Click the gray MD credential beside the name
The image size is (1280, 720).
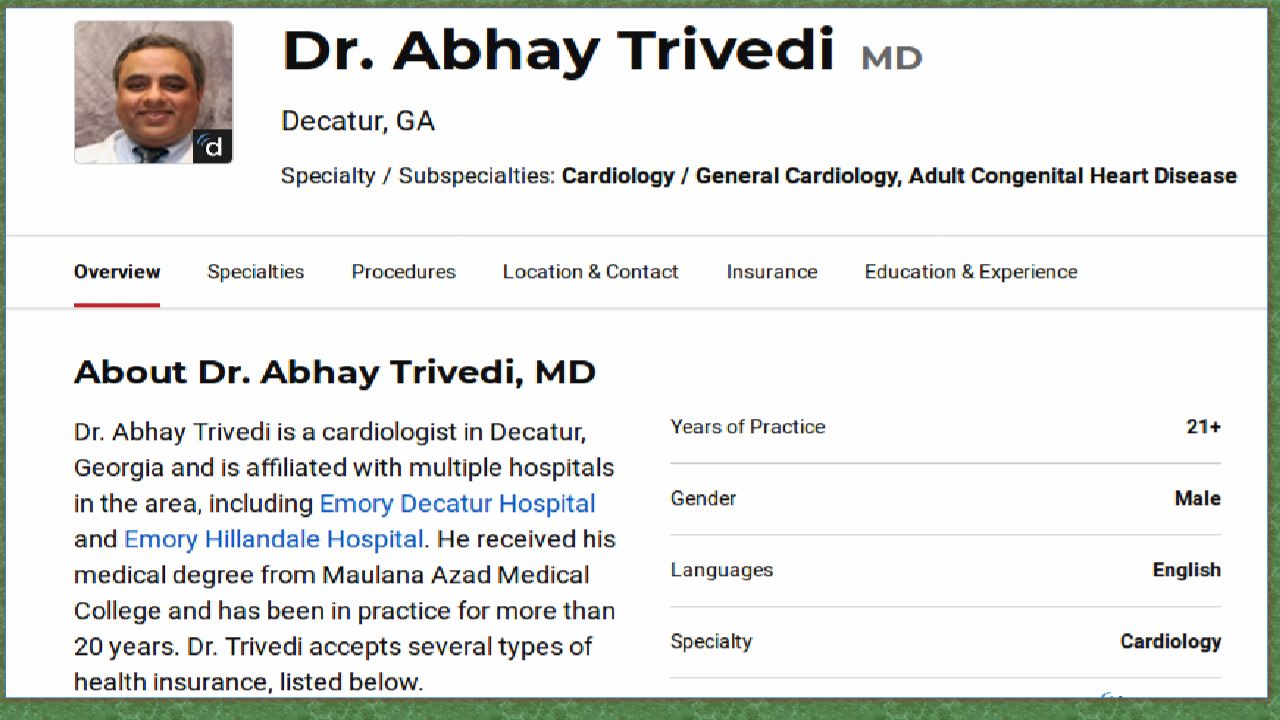pyautogui.click(x=891, y=59)
